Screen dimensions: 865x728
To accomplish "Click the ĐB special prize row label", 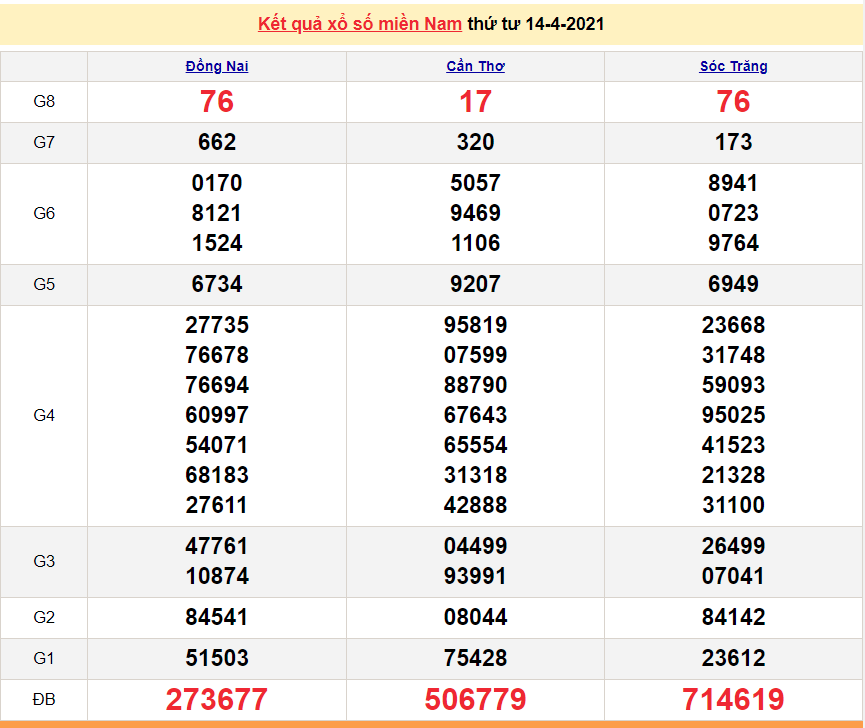I will pos(44,699).
